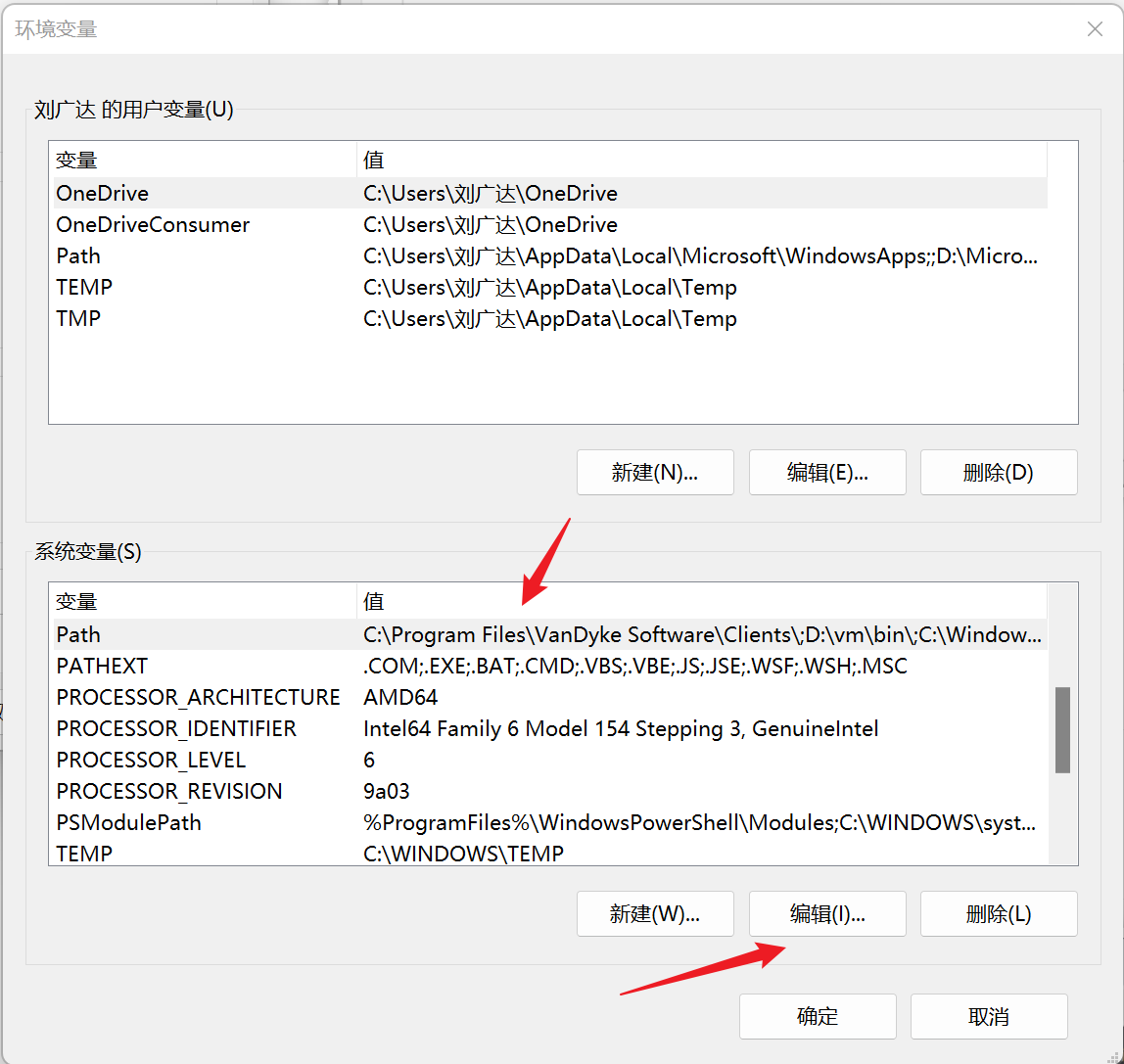Click 值 column header in user variables
Image resolution: width=1124 pixels, height=1064 pixels.
pos(702,160)
